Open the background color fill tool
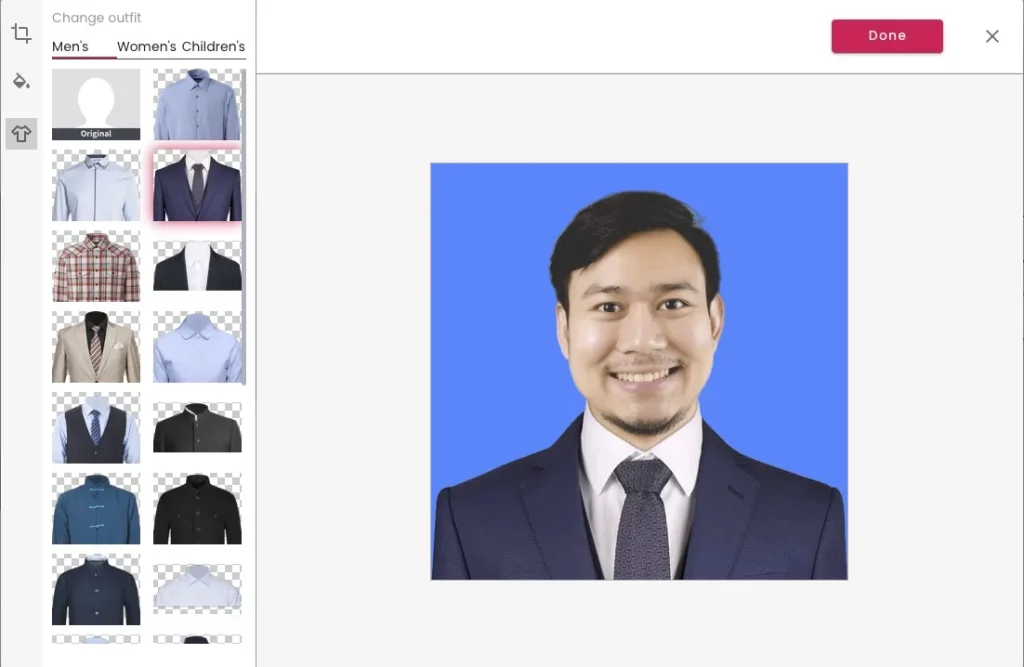This screenshot has width=1024, height=667. 21,81
